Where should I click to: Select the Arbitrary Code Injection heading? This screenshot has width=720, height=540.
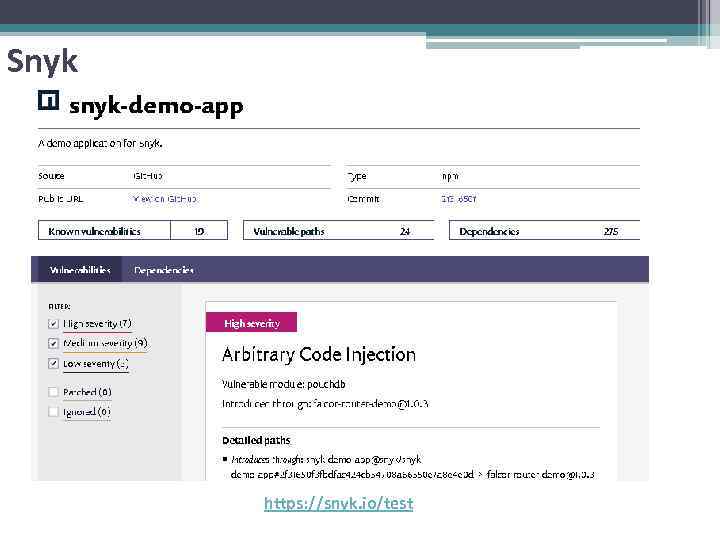[319, 355]
